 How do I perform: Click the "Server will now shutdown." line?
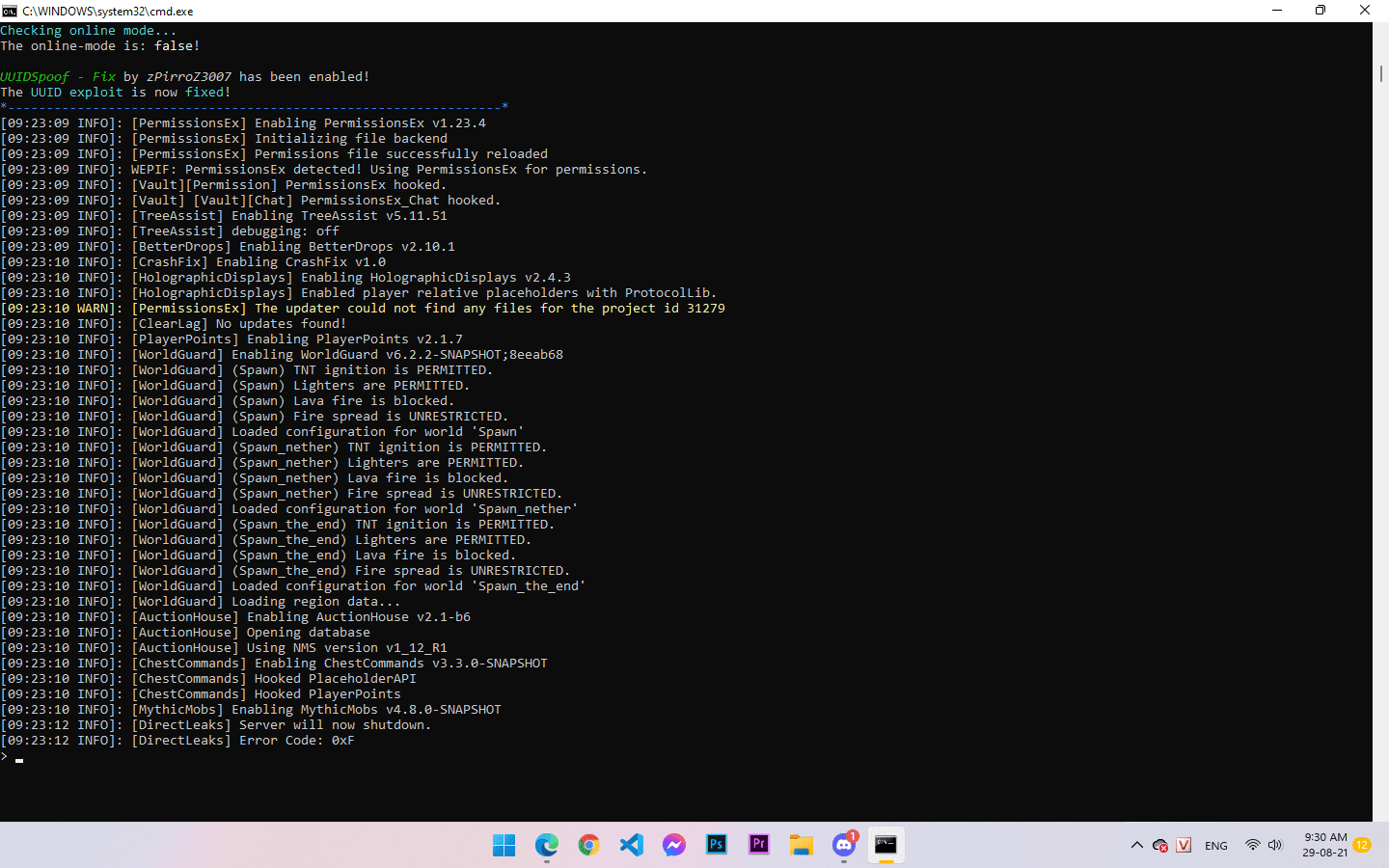[x=216, y=725]
